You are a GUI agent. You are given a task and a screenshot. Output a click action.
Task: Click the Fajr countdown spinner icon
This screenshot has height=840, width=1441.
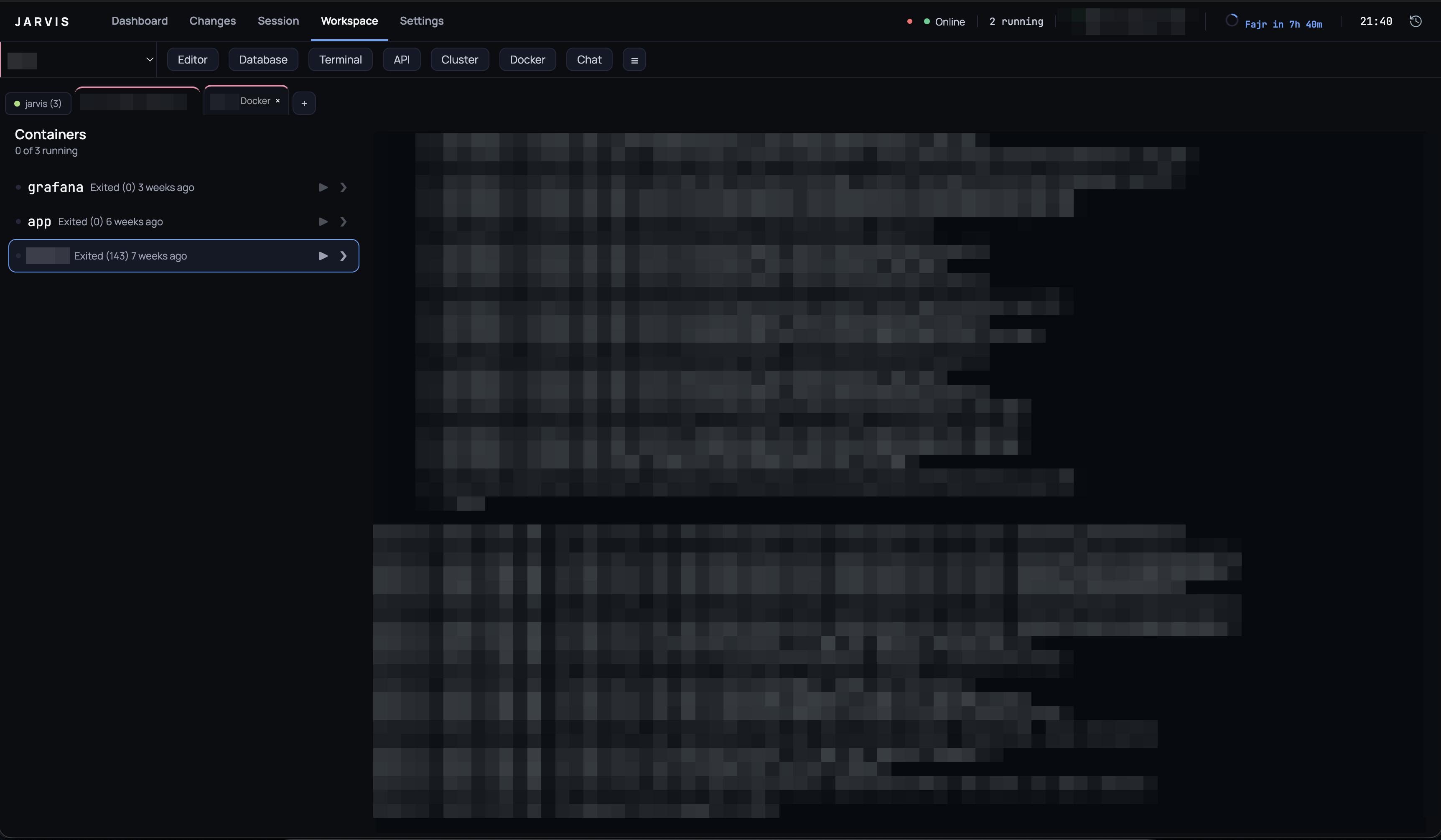(x=1232, y=20)
